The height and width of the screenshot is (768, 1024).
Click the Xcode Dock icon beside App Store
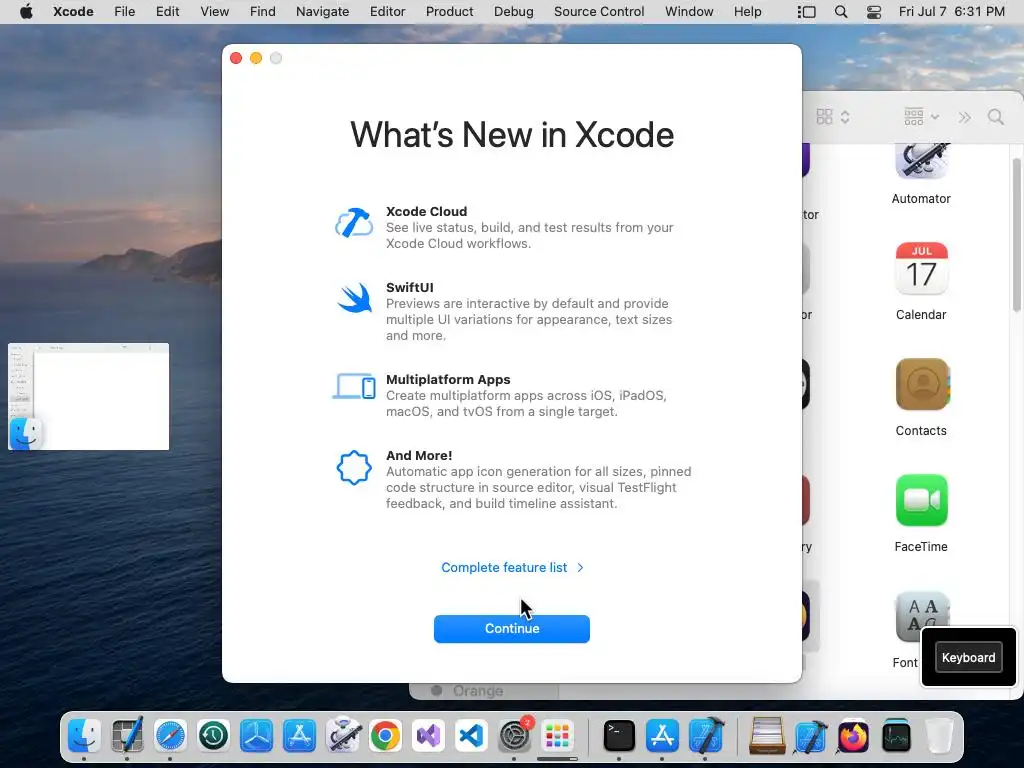[706, 736]
